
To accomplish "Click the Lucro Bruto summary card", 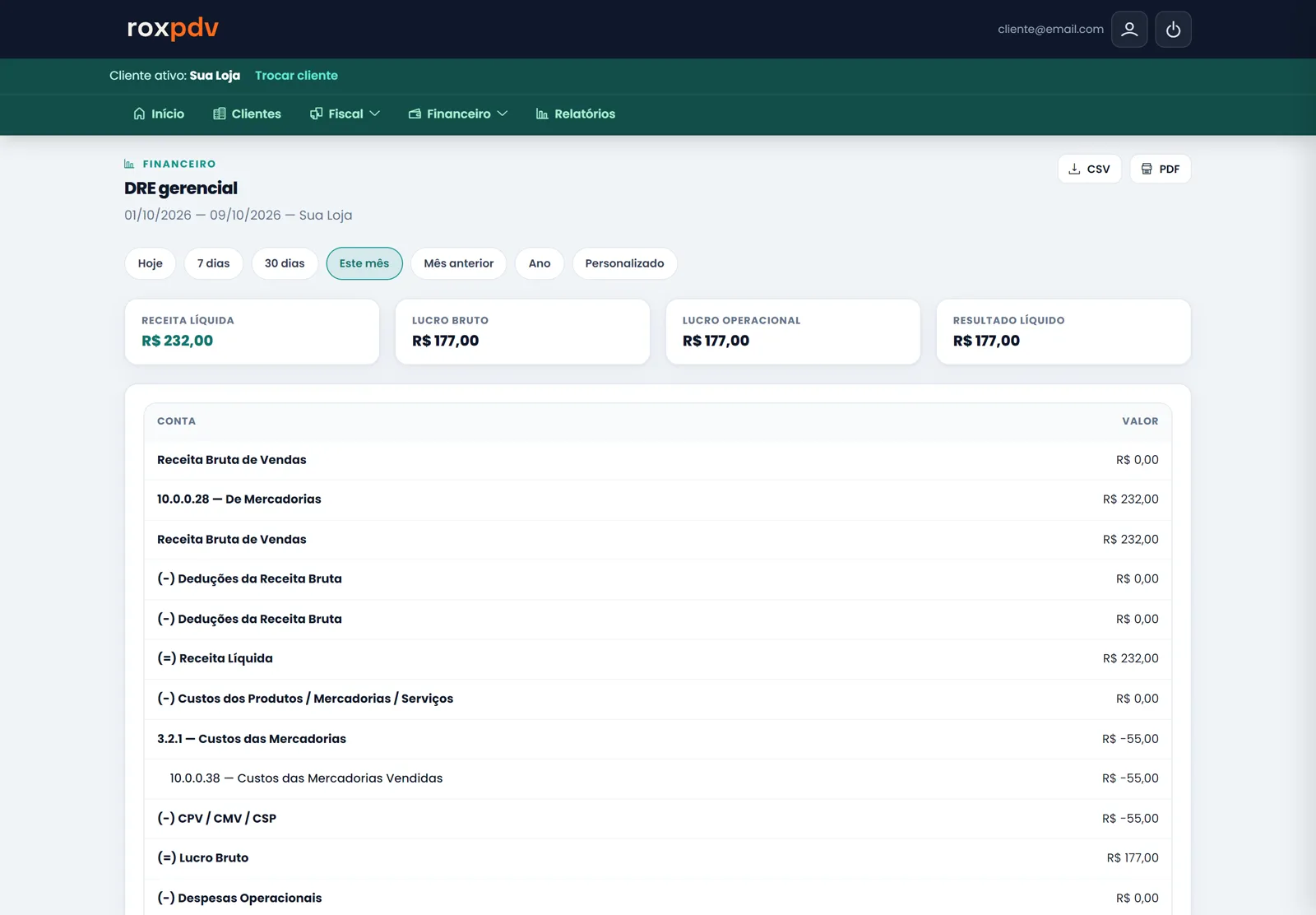I will [522, 332].
